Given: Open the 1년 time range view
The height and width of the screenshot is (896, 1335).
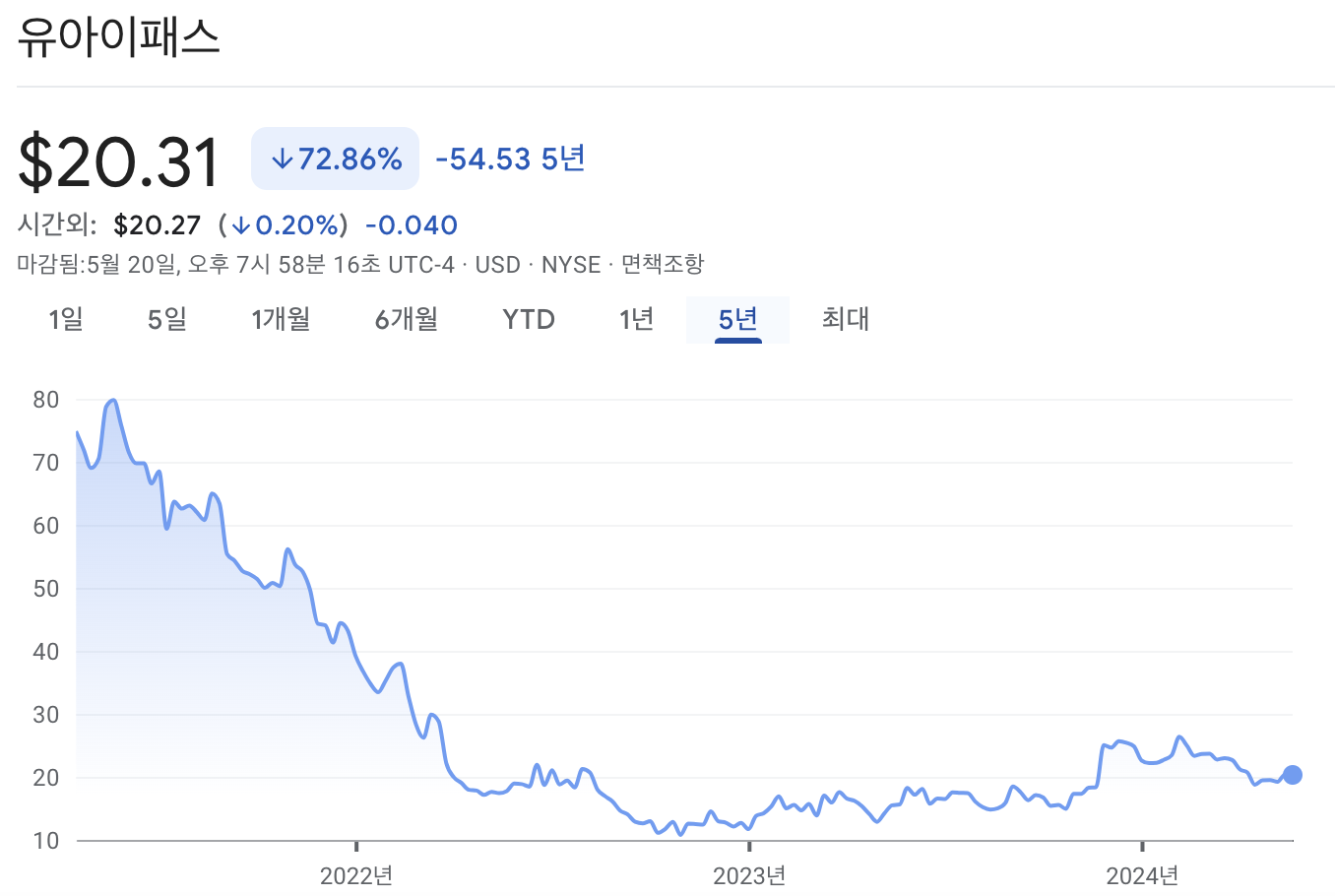Looking at the screenshot, I should (636, 319).
